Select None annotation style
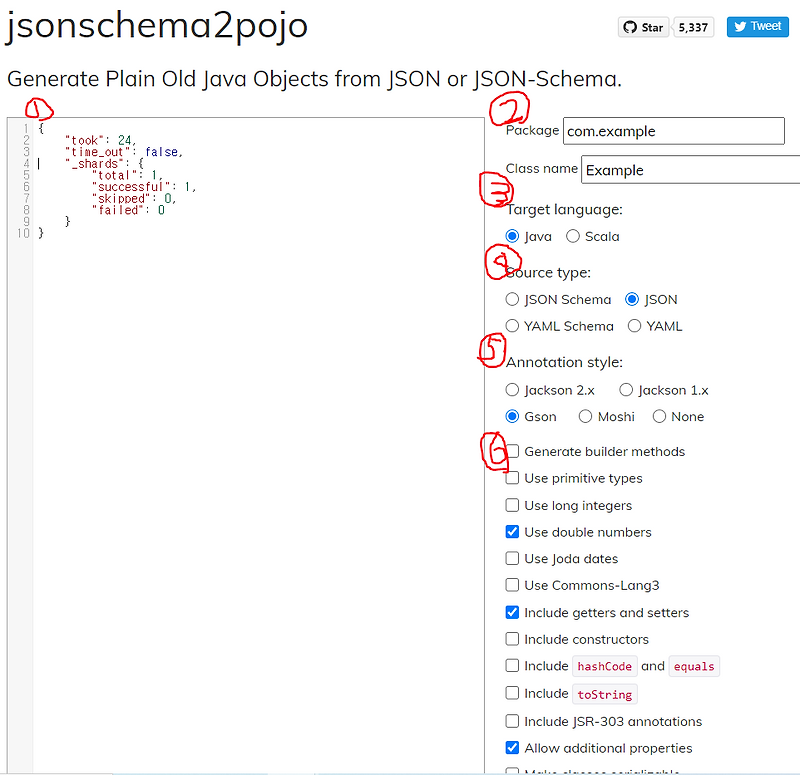The image size is (800, 775). click(x=657, y=416)
